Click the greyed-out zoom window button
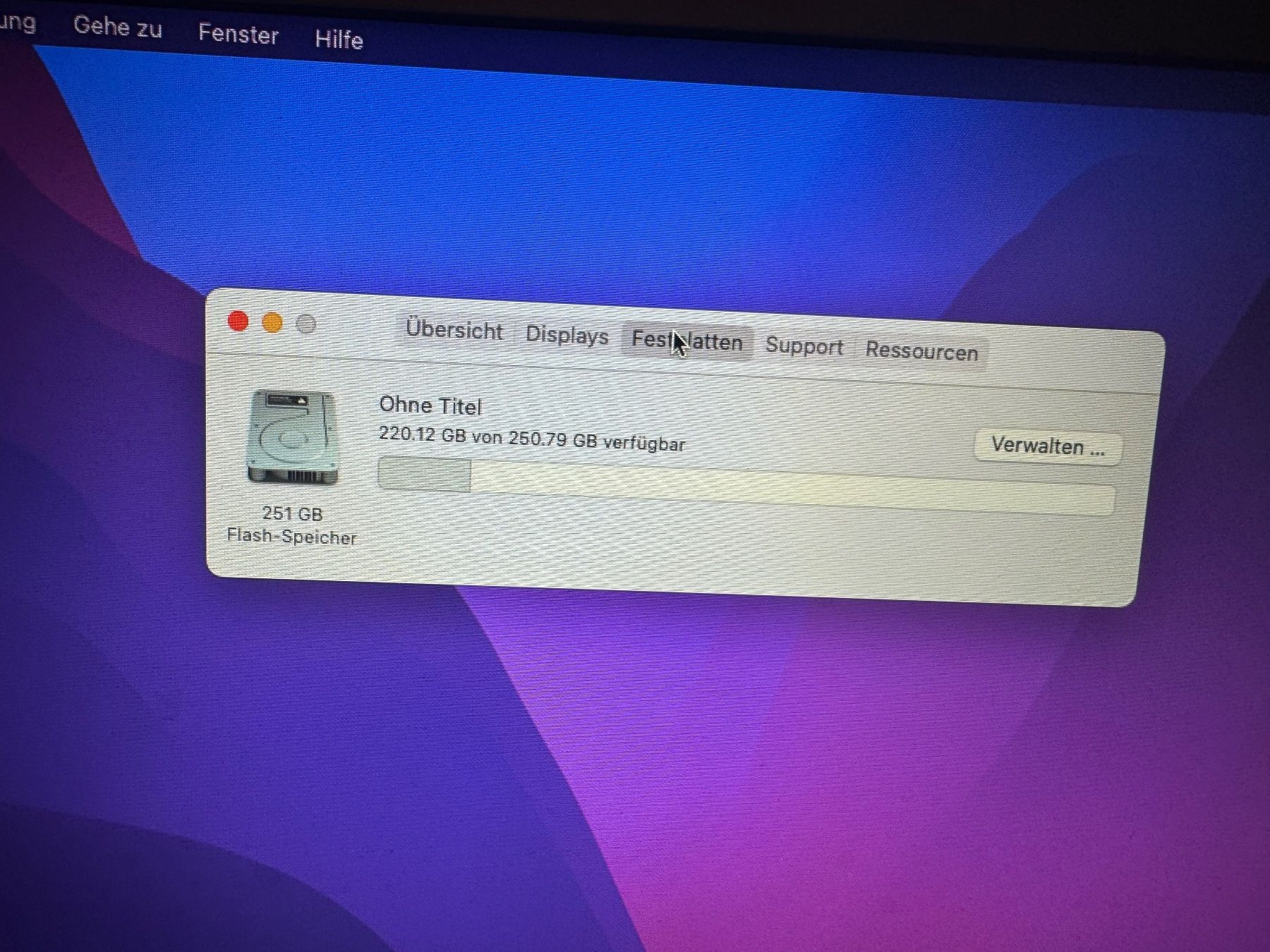 [x=306, y=324]
